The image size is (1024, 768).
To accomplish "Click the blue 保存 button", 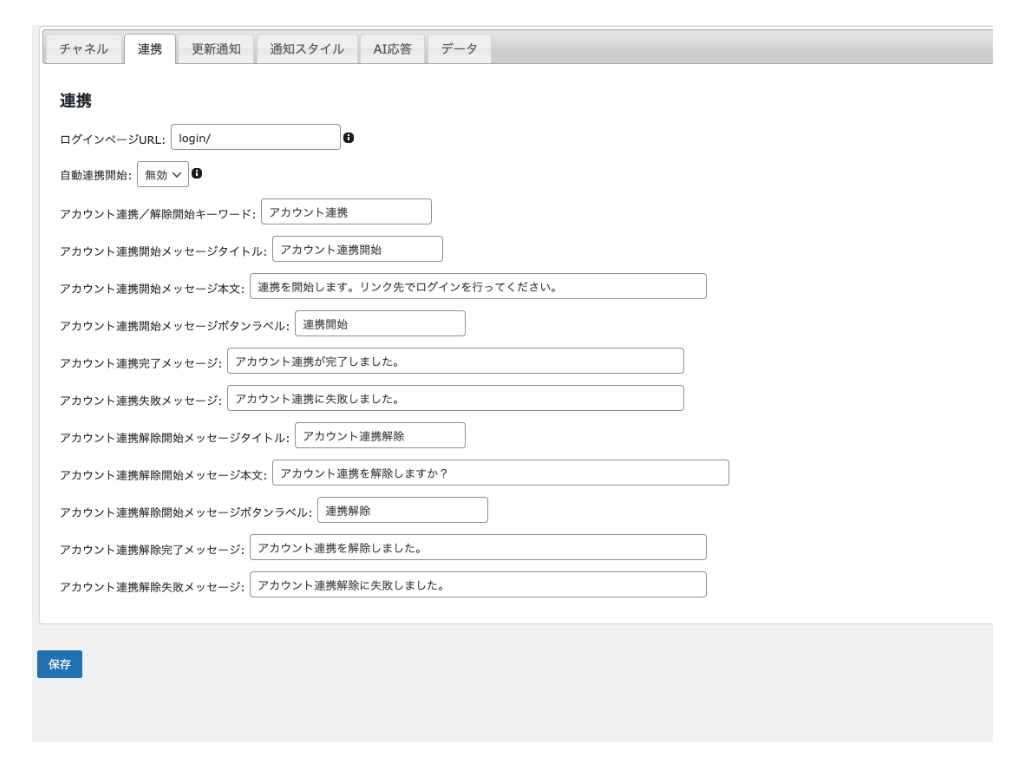I will 59,664.
